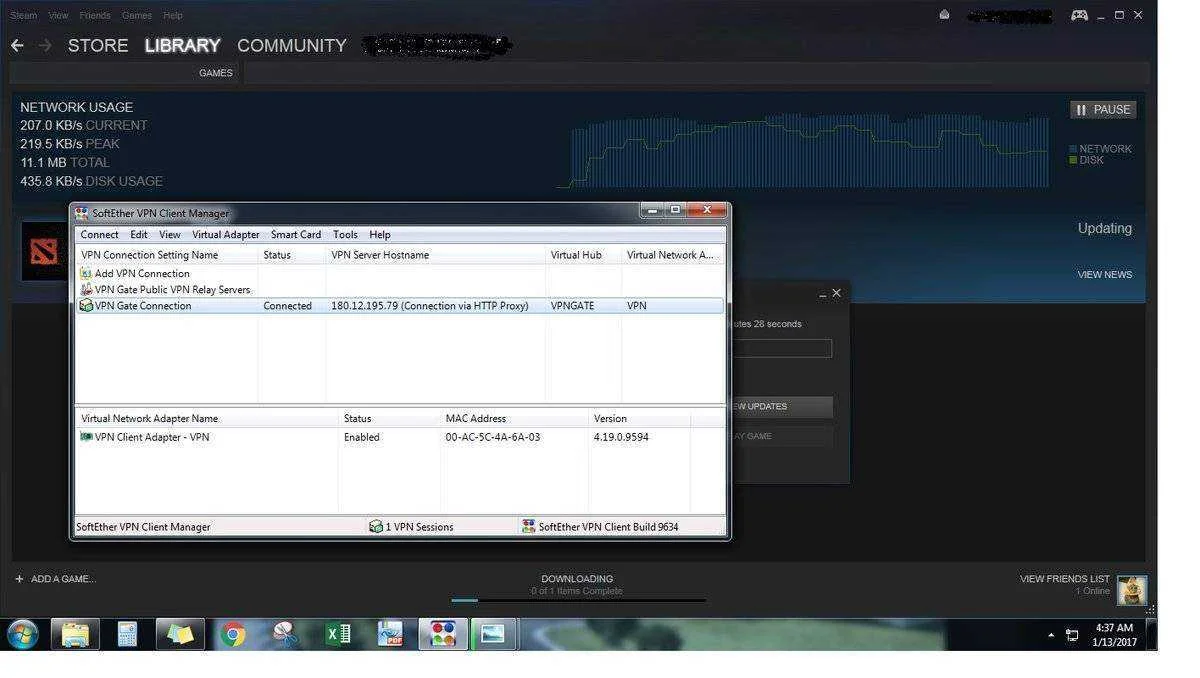Switch to the LIBRARY section

pyautogui.click(x=182, y=46)
